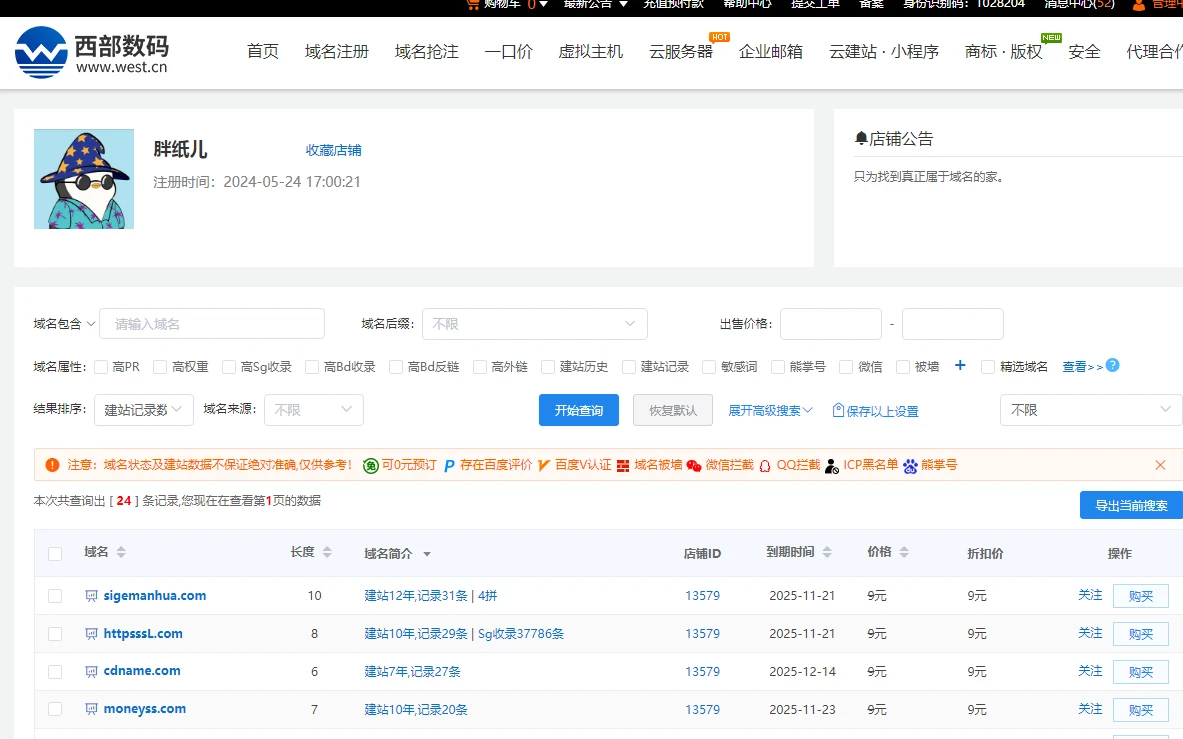Go to 虚拟主机 in the navigation menu
Image resolution: width=1183 pixels, height=739 pixels.
point(590,52)
